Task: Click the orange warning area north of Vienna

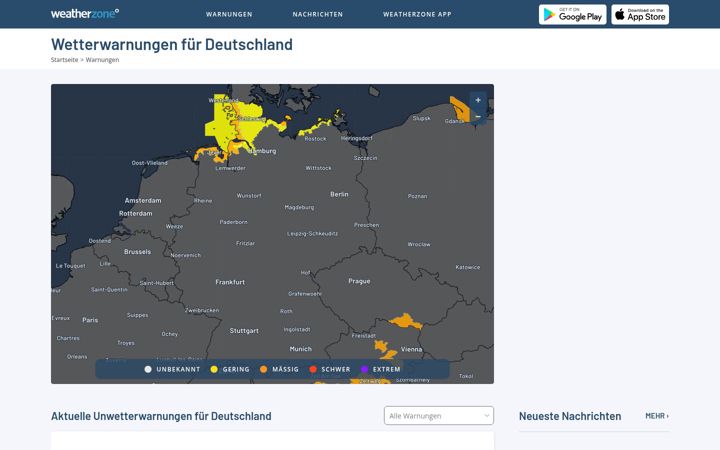Action: (406, 321)
